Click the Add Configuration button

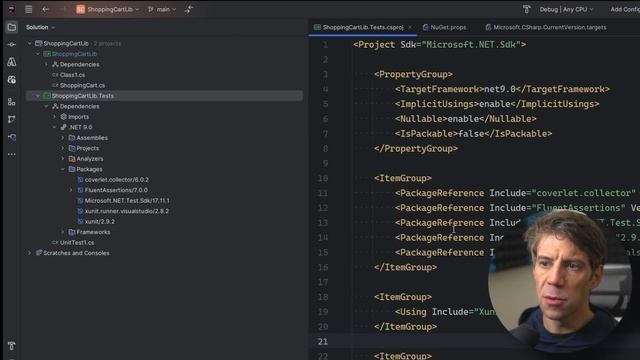tap(625, 9)
